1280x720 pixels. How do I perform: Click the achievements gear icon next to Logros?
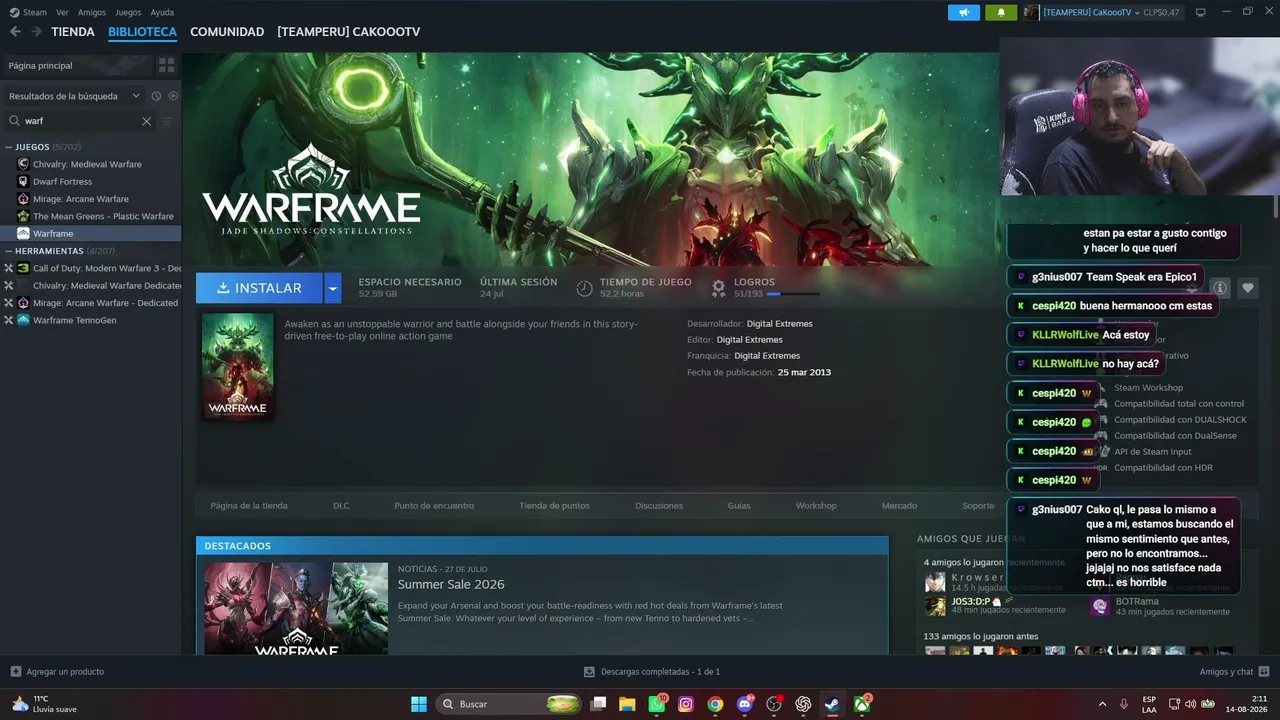coord(718,288)
